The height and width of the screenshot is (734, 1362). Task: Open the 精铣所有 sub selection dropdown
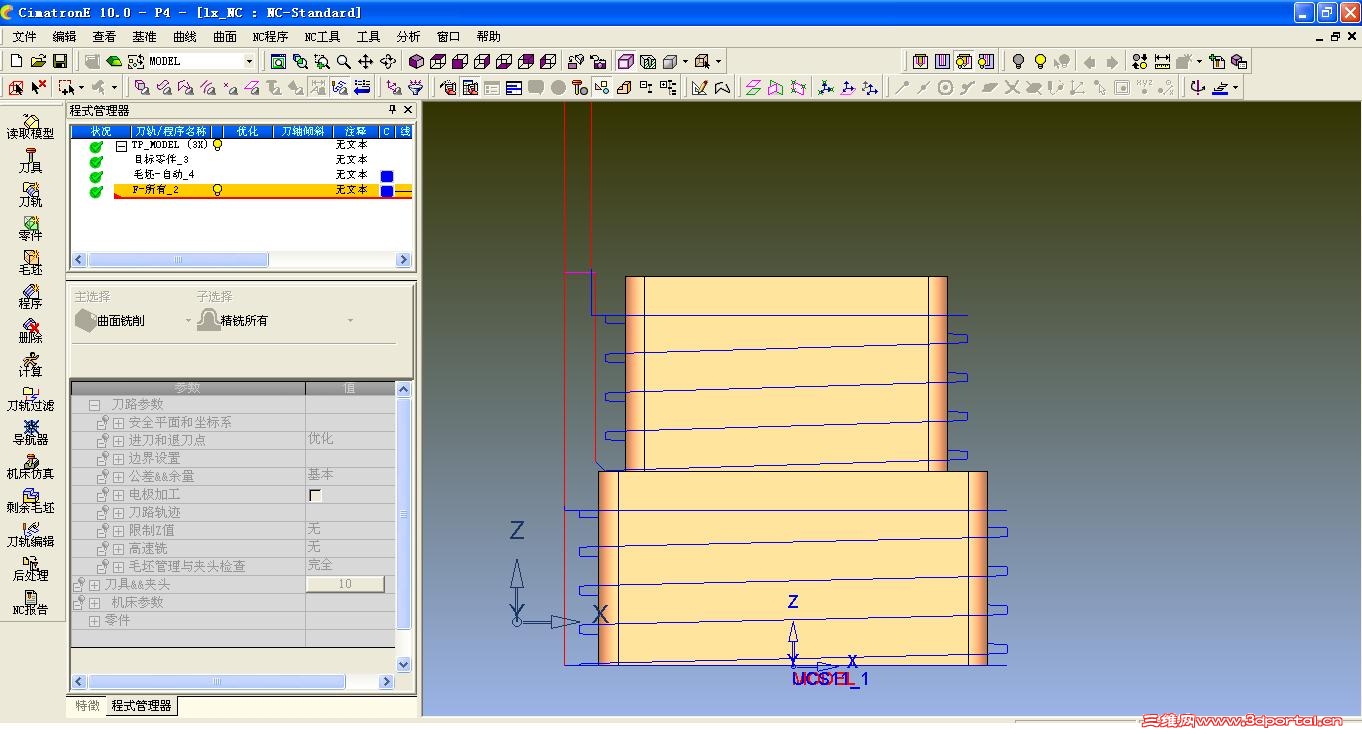tap(350, 321)
